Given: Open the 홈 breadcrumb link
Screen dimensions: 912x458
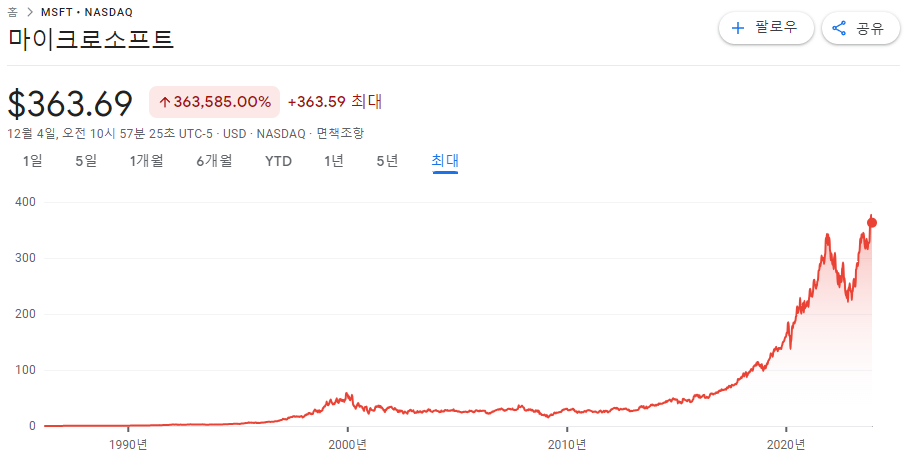Looking at the screenshot, I should coord(12,12).
